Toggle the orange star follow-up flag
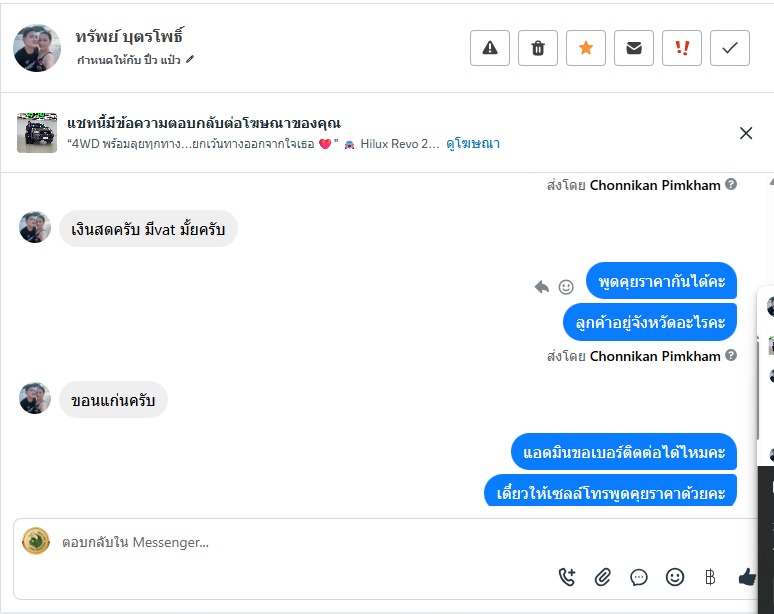Screen dimensions: 774x614 click(586, 48)
